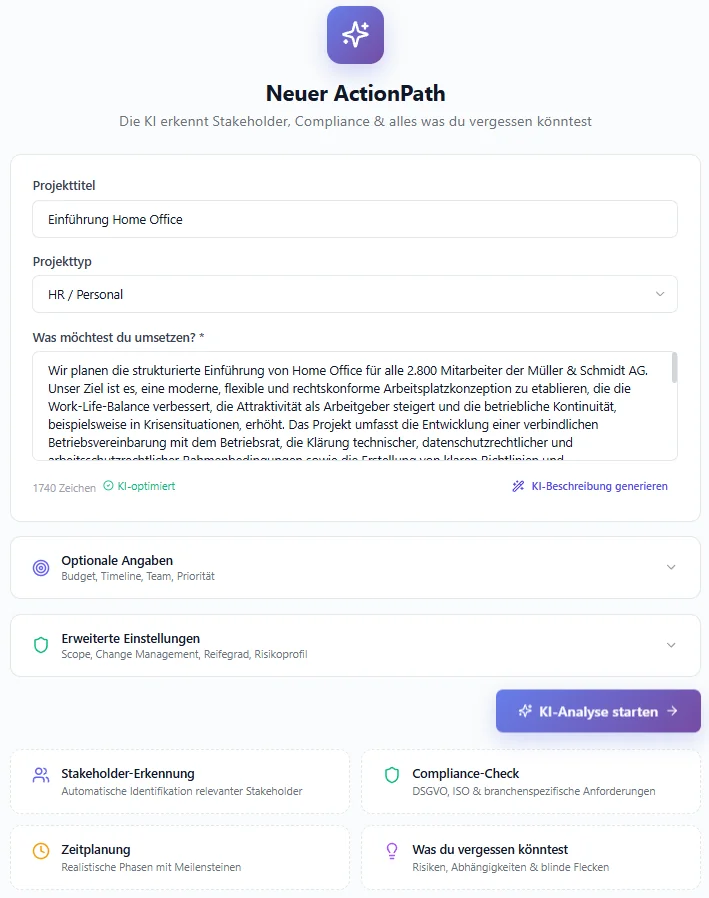Open the Projekttyp dropdown showing HR / Personal
The width and height of the screenshot is (709, 898).
[x=354, y=294]
